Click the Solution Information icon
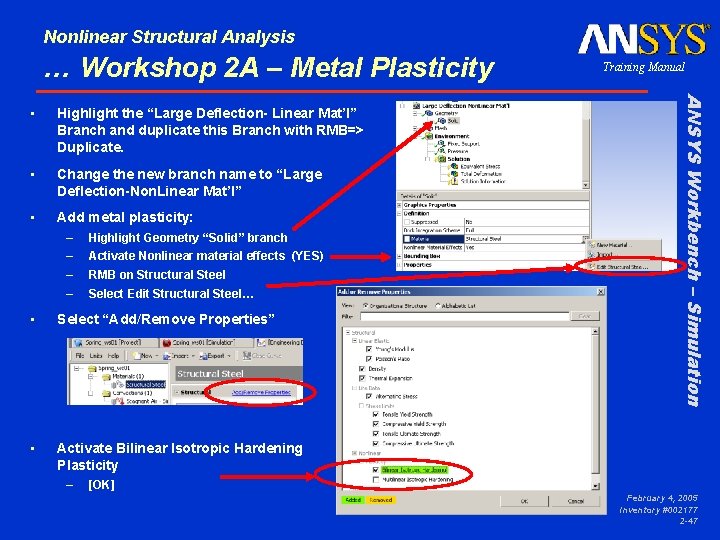This screenshot has width=720, height=540. click(x=454, y=181)
